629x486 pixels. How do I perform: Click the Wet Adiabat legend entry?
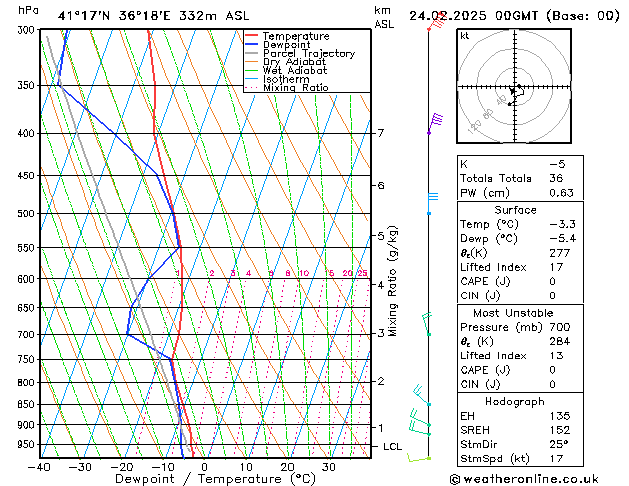(x=286, y=70)
